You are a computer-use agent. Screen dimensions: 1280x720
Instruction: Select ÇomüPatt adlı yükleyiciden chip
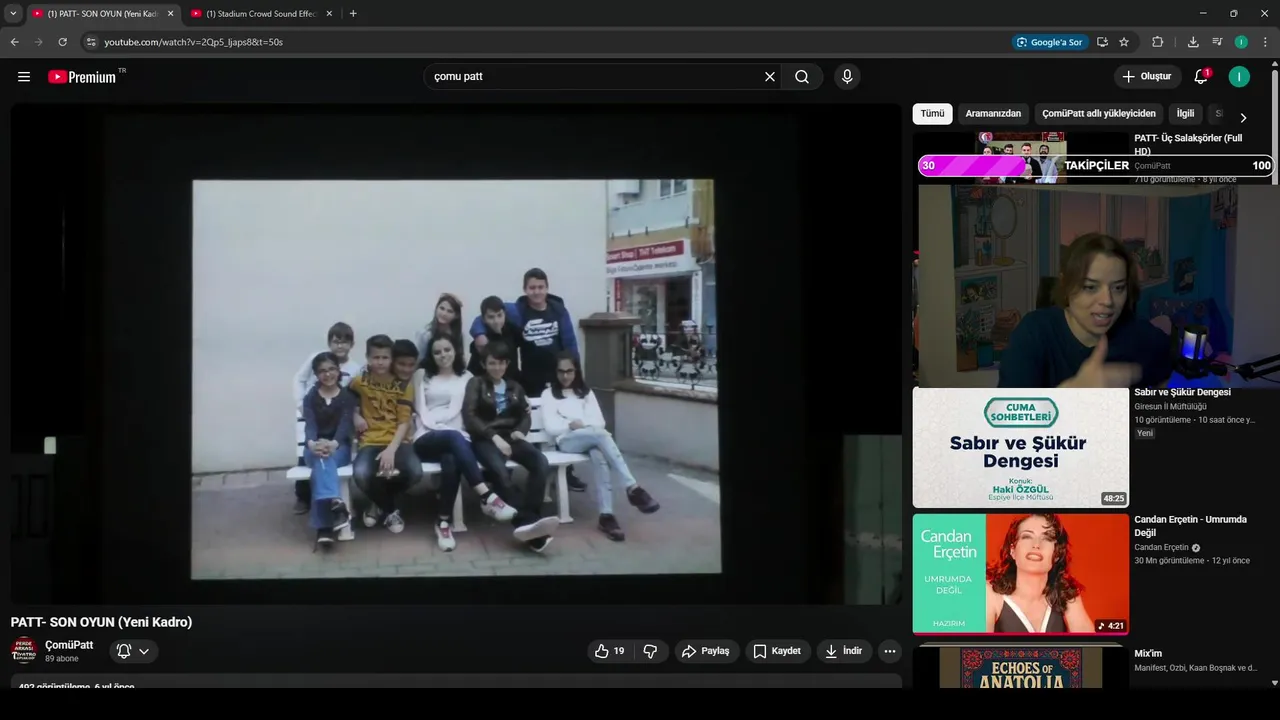[1099, 114]
